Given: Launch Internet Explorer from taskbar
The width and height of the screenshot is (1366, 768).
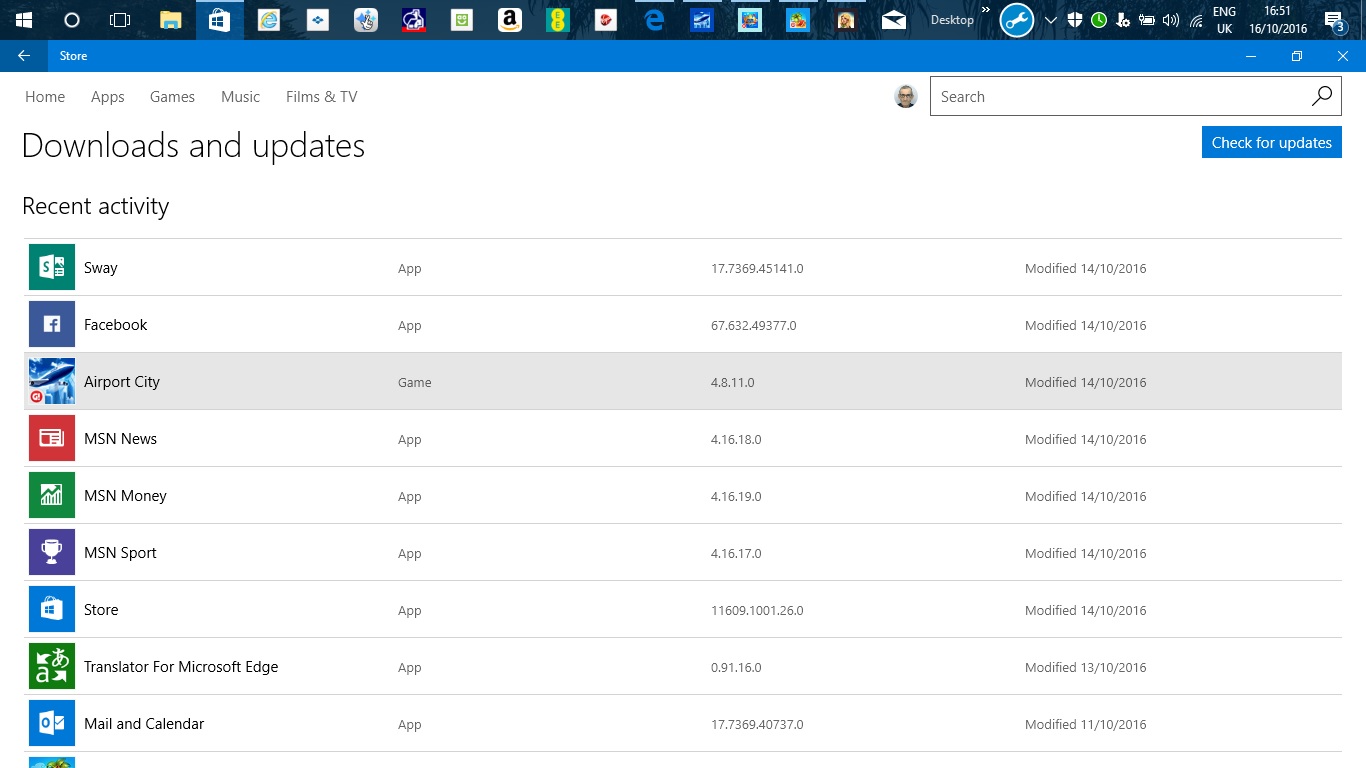Looking at the screenshot, I should 268,20.
